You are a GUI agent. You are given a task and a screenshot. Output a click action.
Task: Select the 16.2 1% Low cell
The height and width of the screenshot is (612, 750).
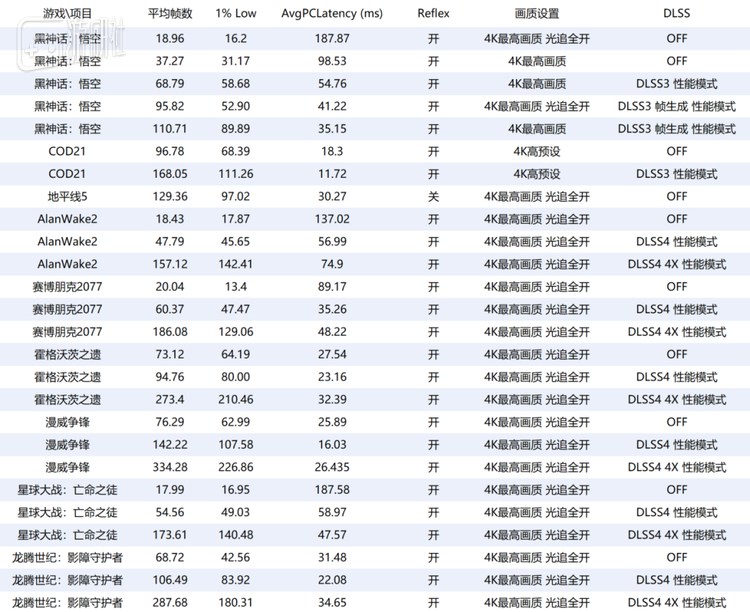[236, 38]
